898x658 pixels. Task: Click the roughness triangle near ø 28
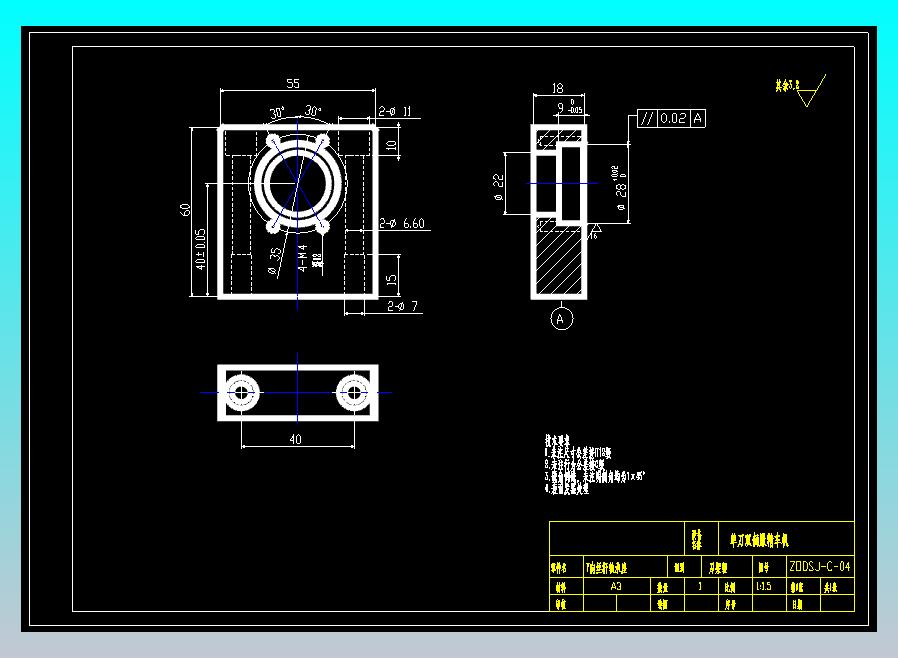595,231
